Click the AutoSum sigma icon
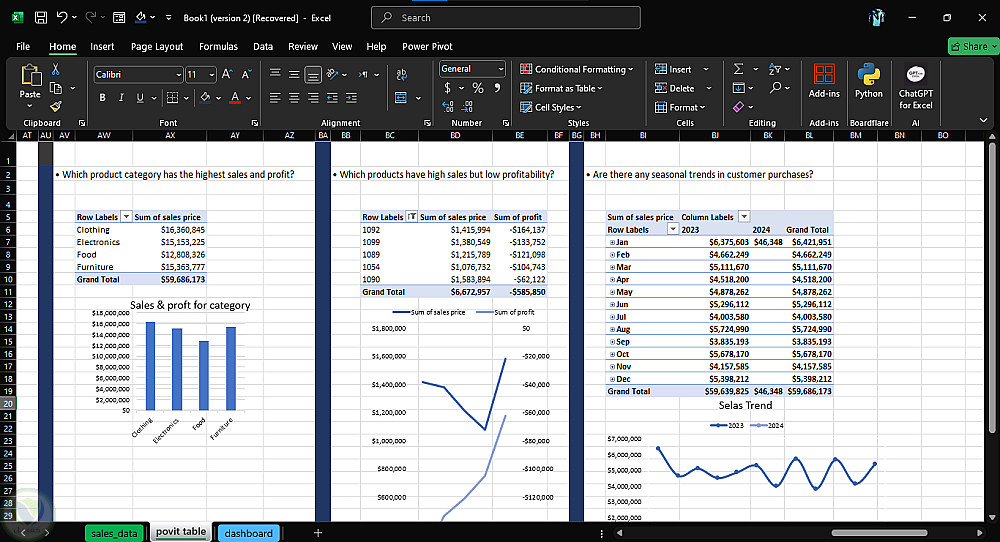 [739, 69]
